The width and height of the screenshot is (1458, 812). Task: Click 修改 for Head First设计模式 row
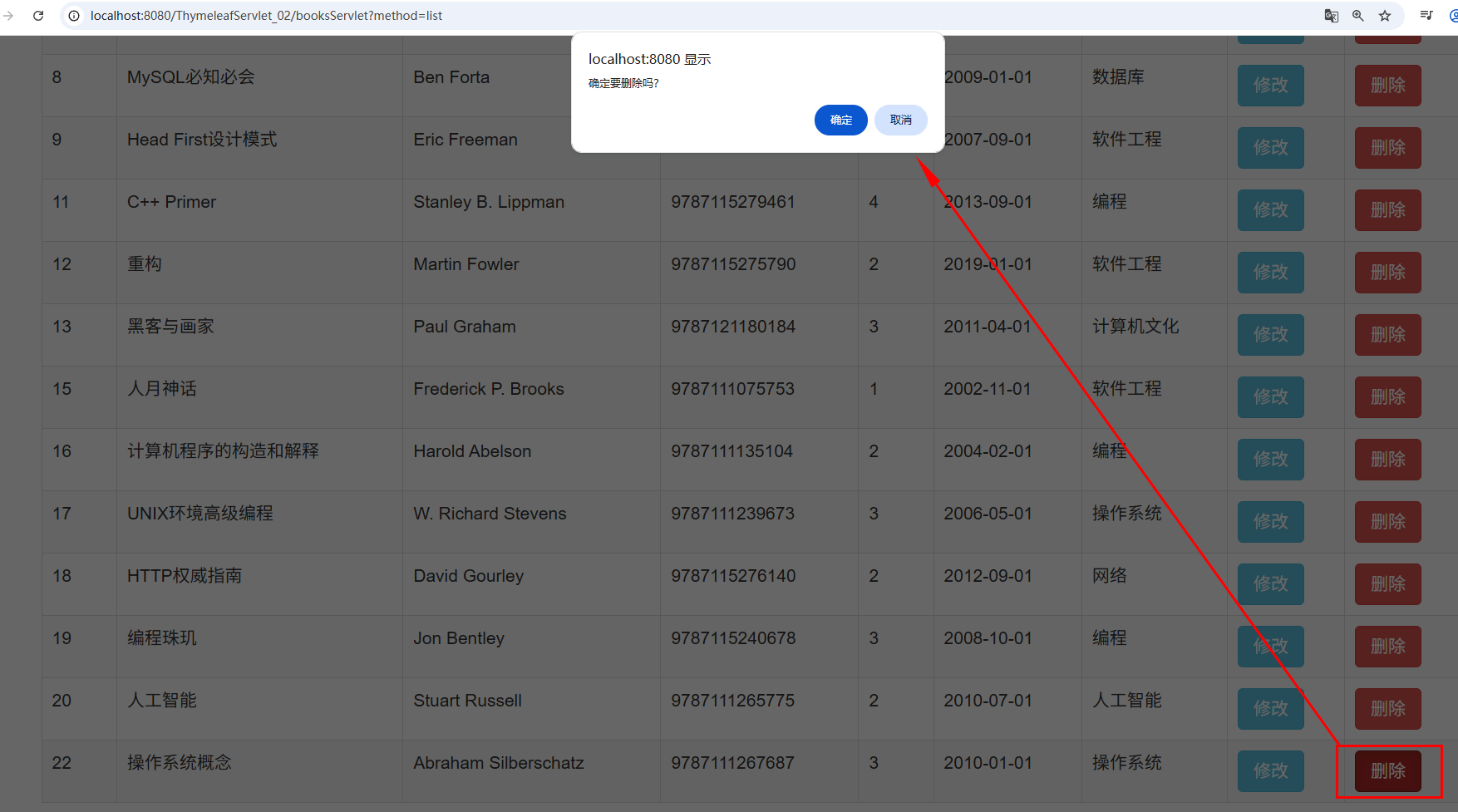tap(1271, 148)
